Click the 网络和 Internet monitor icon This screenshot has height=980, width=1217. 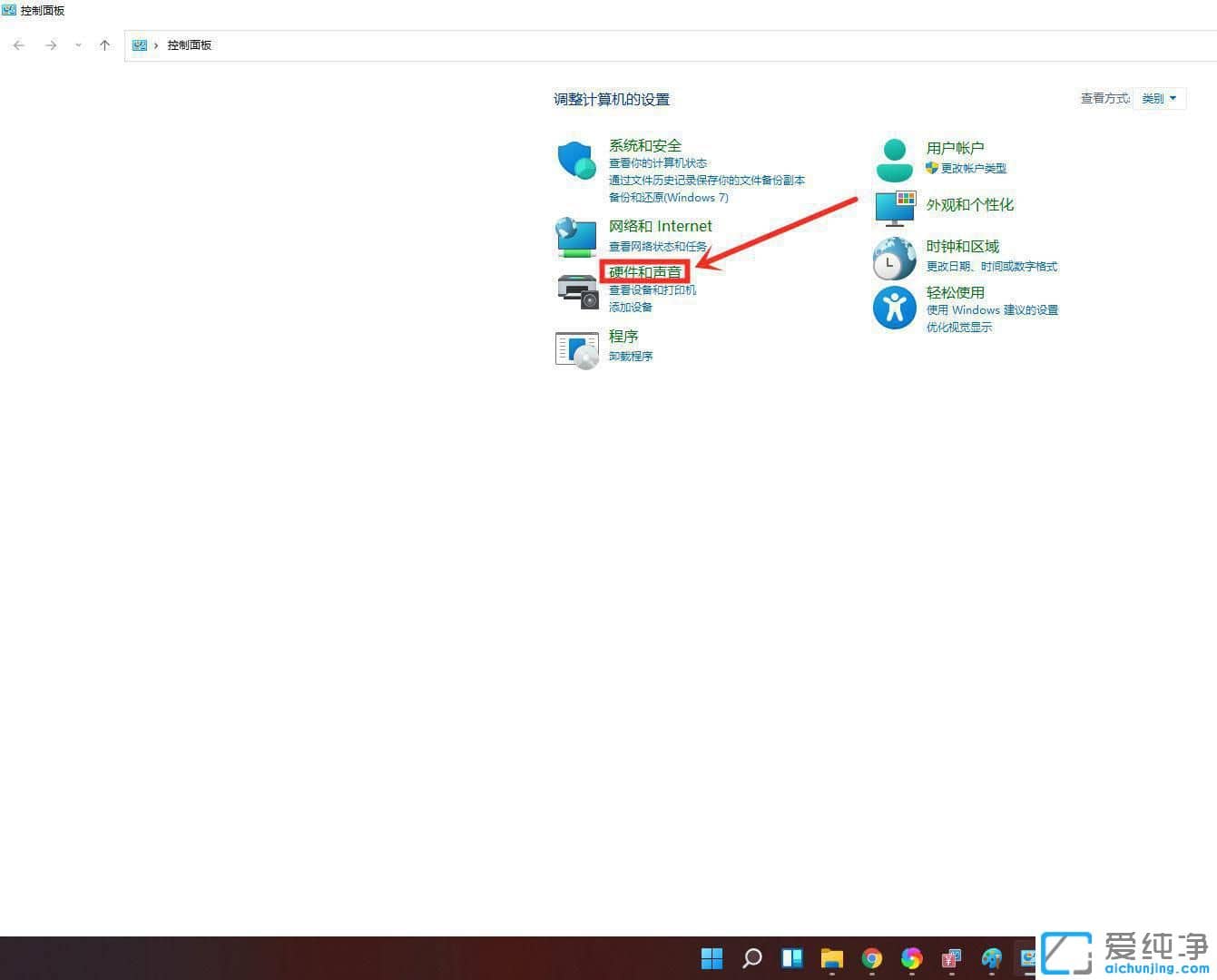pyautogui.click(x=576, y=238)
